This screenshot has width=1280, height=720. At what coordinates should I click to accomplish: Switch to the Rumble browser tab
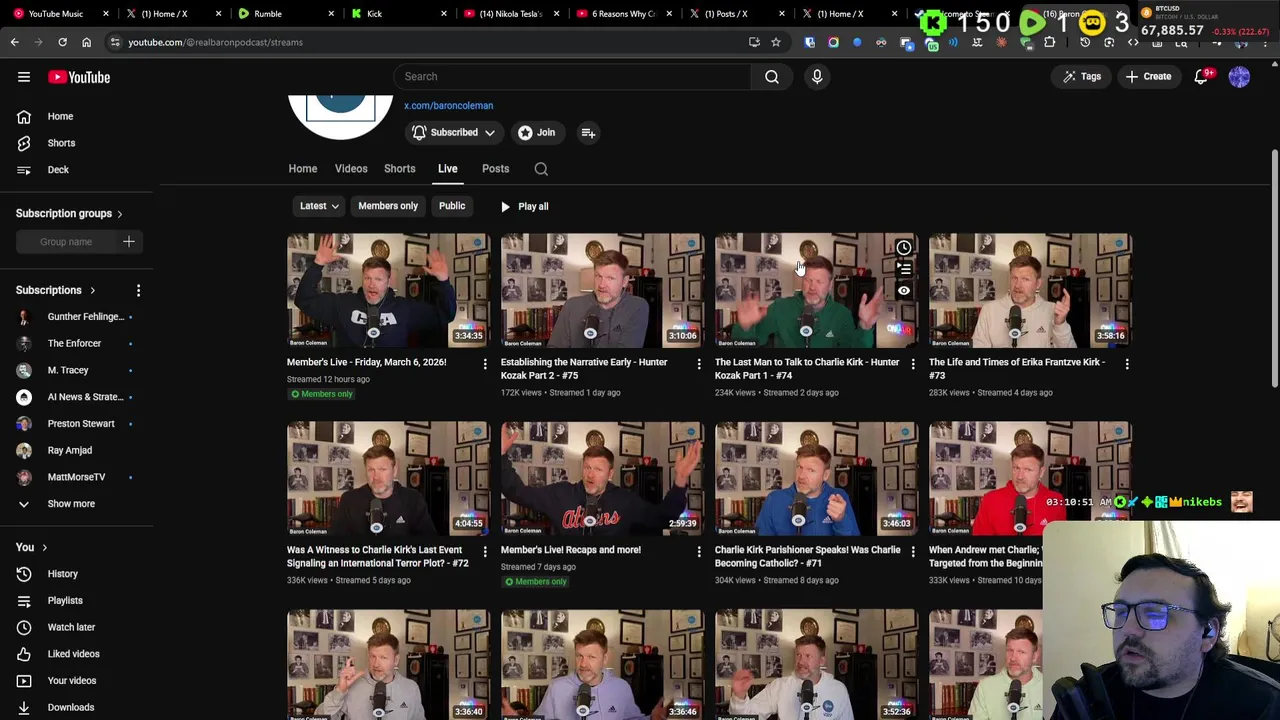[x=285, y=14]
